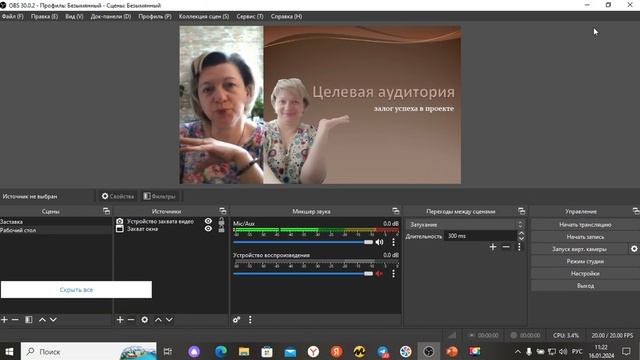Open transition properties three-dot menu

pos(519,247)
